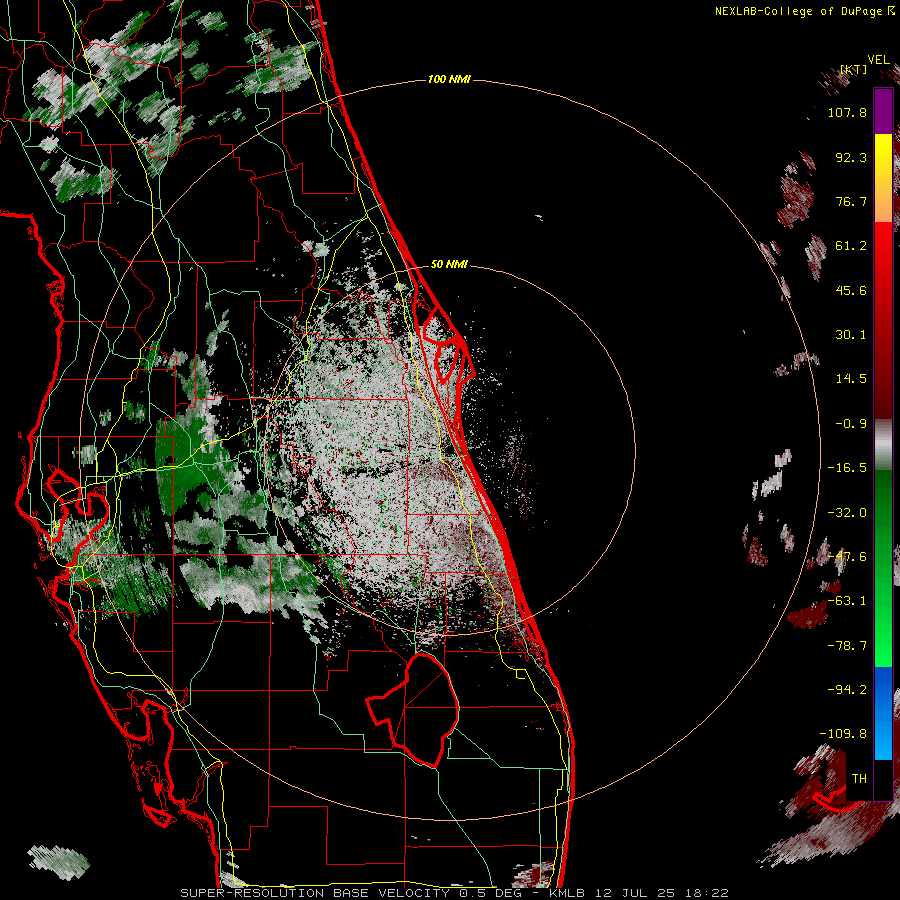Screen dimensions: 900x900
Task: Select the 92.3 velocity scale value
Action: pyautogui.click(x=851, y=157)
